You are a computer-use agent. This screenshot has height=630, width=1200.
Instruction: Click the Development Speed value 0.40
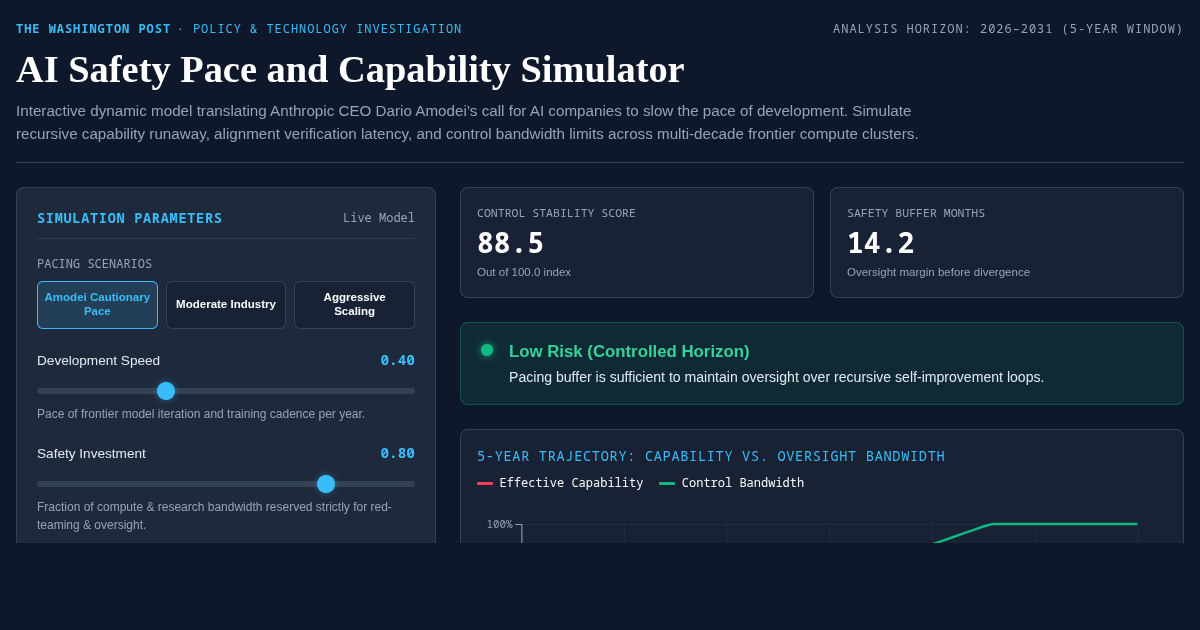pyautogui.click(x=397, y=360)
